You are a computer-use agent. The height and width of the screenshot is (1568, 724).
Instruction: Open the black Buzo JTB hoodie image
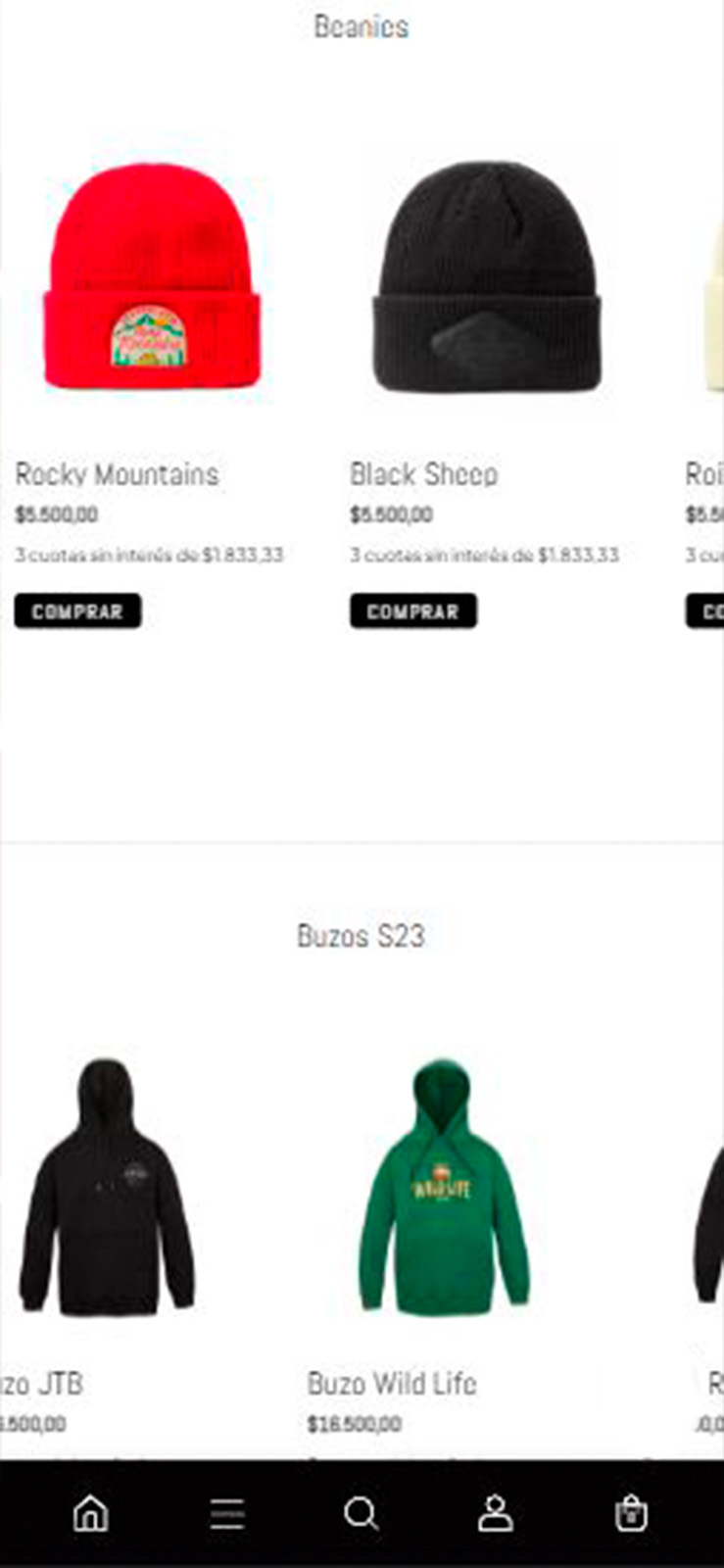[x=106, y=1186]
